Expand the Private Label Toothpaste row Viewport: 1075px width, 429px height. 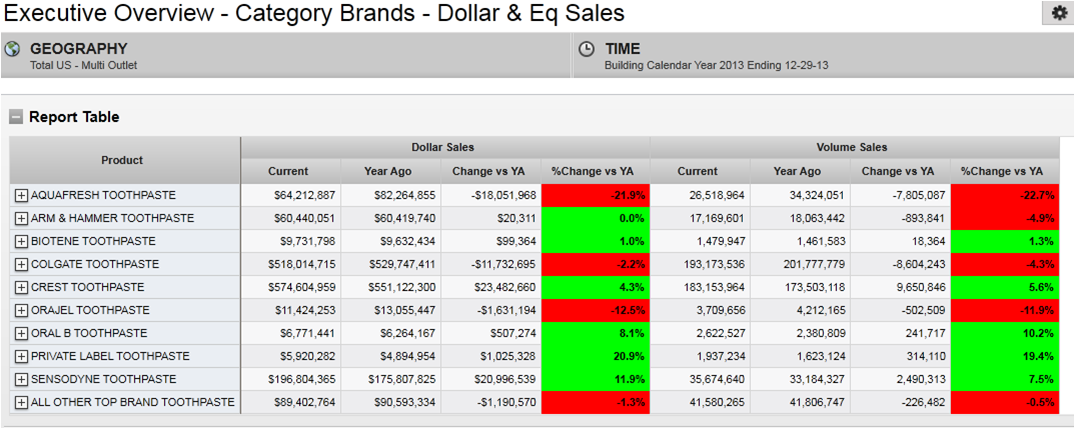tap(22, 356)
